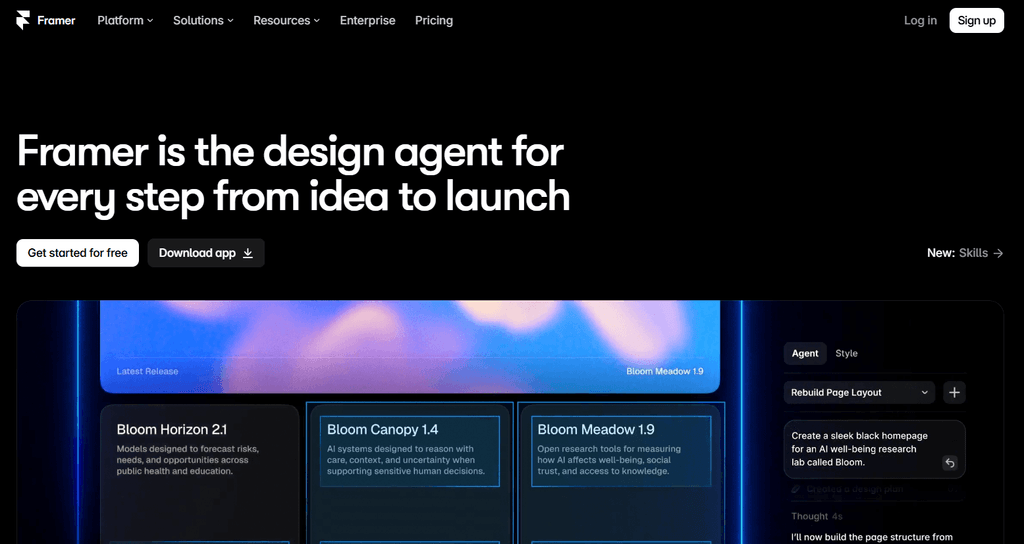This screenshot has height=544, width=1024.
Task: Click the Framer logo icon
Action: (23, 20)
